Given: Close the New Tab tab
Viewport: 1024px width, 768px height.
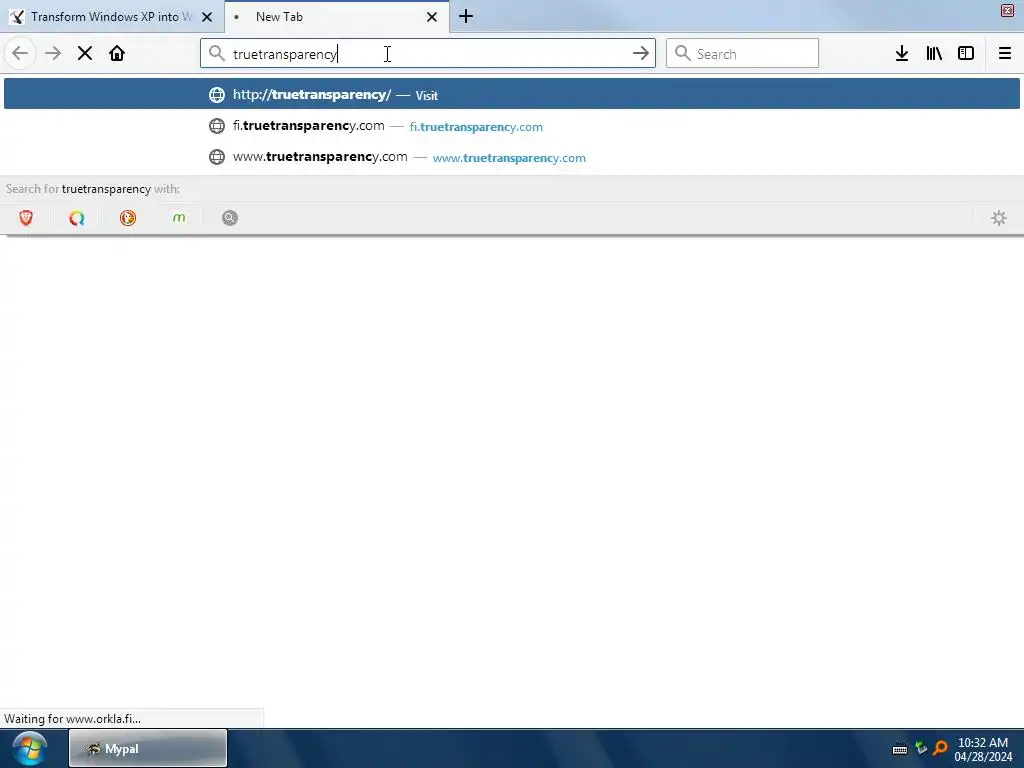Looking at the screenshot, I should [432, 17].
